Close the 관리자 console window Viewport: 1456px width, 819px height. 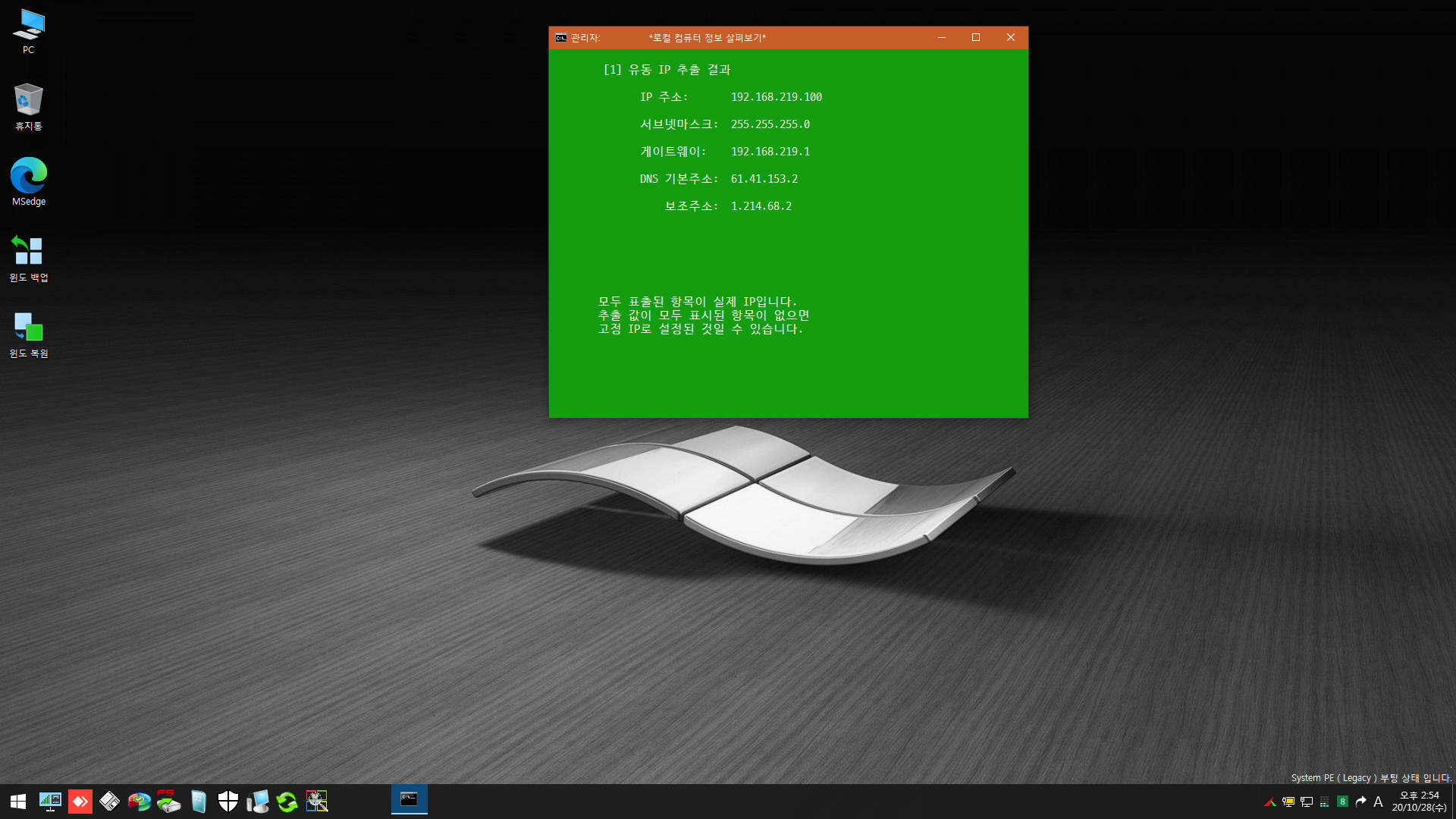click(1011, 38)
